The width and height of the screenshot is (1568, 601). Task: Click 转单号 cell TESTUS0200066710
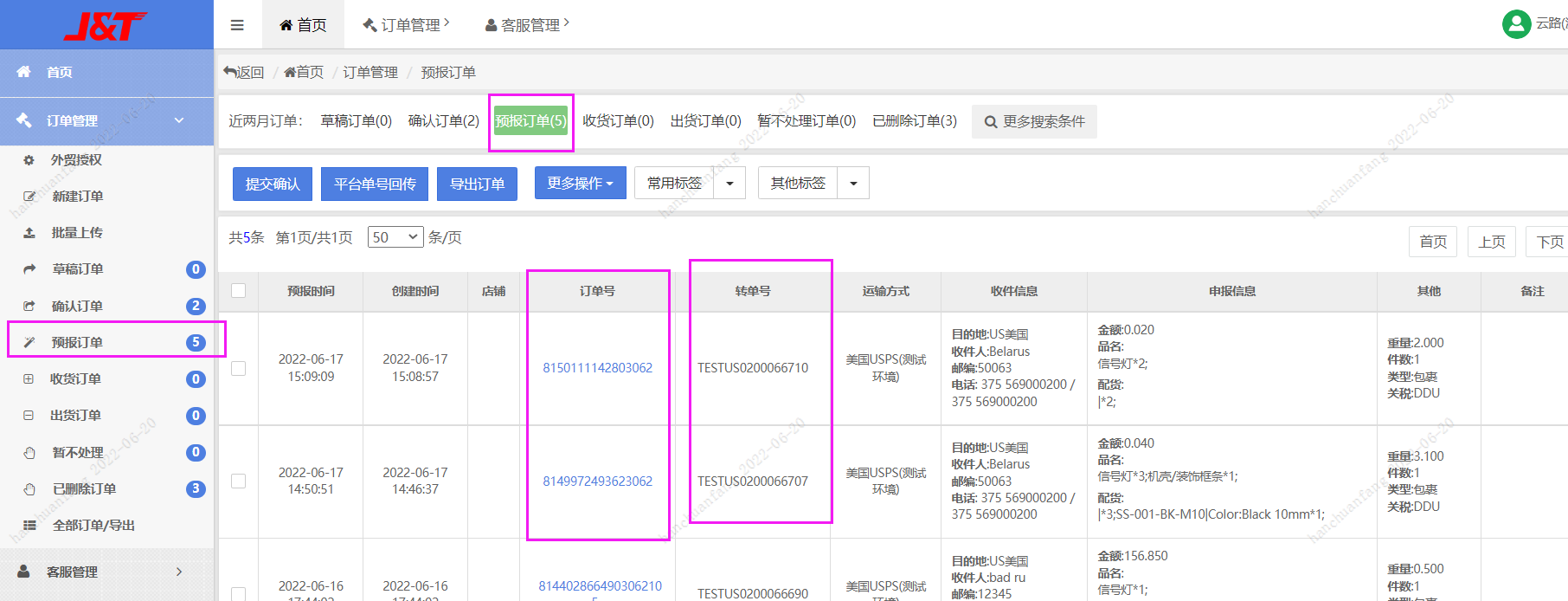[x=753, y=368]
